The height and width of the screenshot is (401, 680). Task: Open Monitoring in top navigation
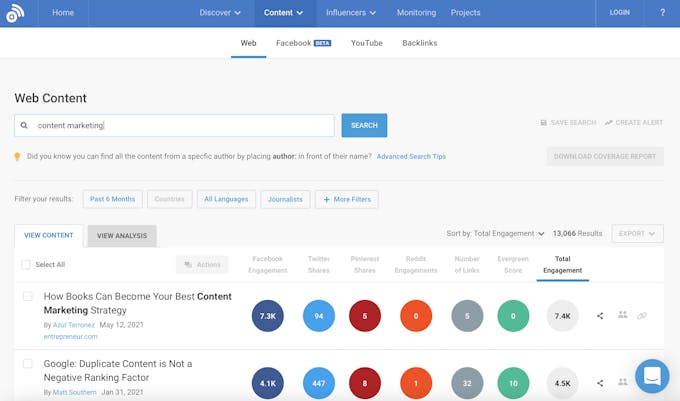[x=416, y=13]
